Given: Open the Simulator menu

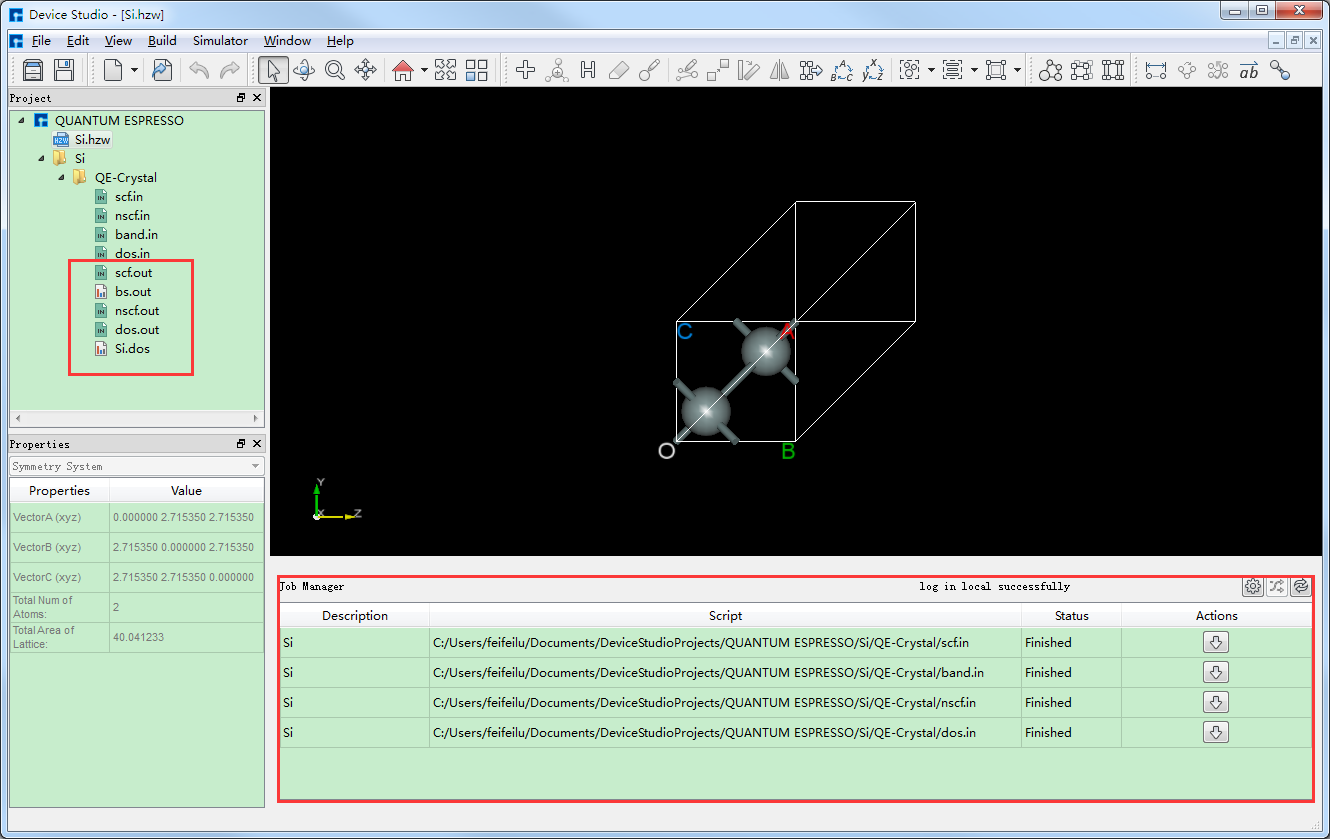Looking at the screenshot, I should click(220, 41).
